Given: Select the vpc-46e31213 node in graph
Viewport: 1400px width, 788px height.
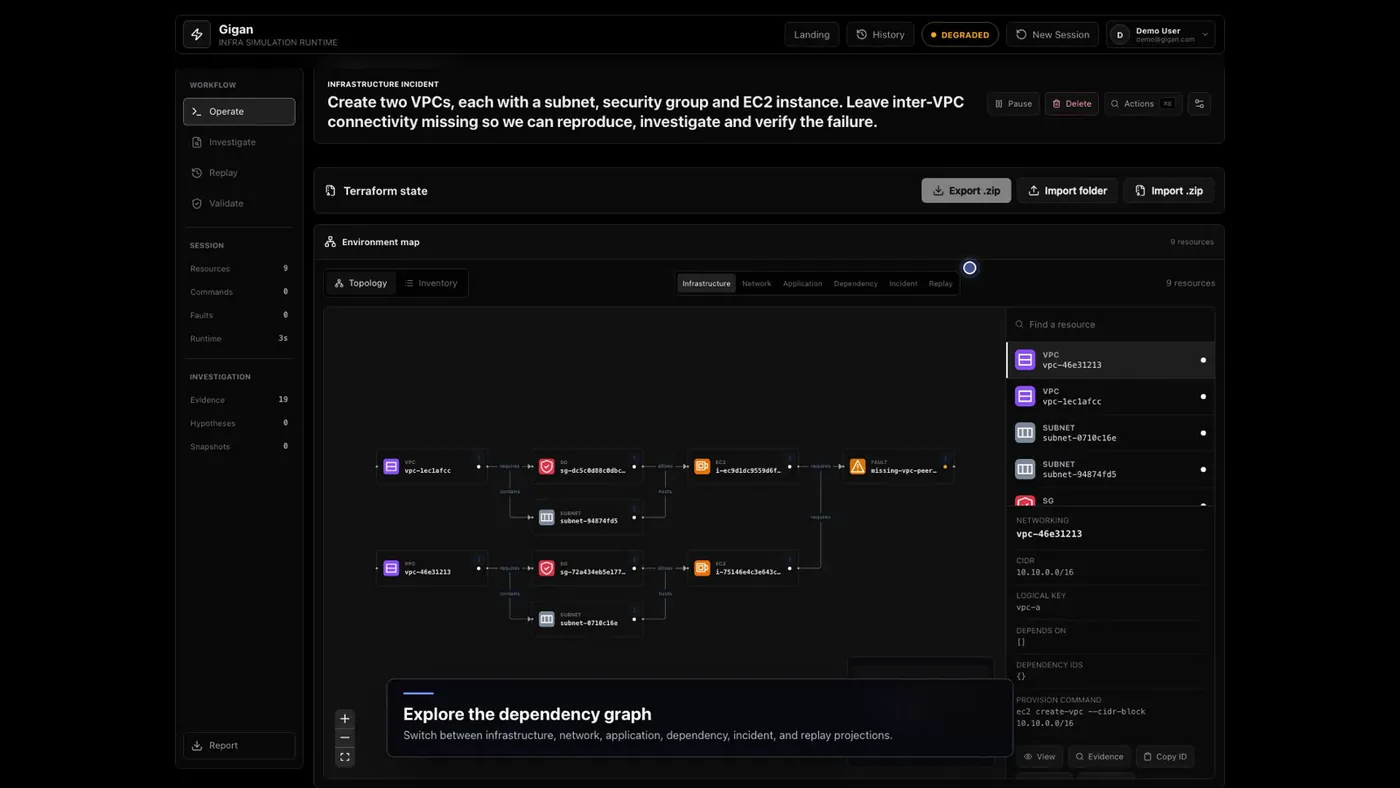Looking at the screenshot, I should 431,568.
